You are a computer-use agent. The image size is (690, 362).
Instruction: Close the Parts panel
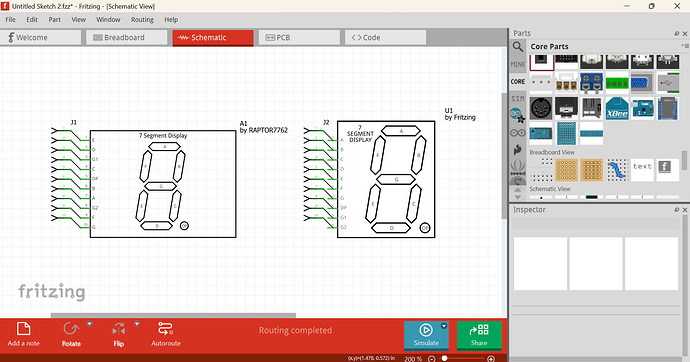[x=685, y=33]
